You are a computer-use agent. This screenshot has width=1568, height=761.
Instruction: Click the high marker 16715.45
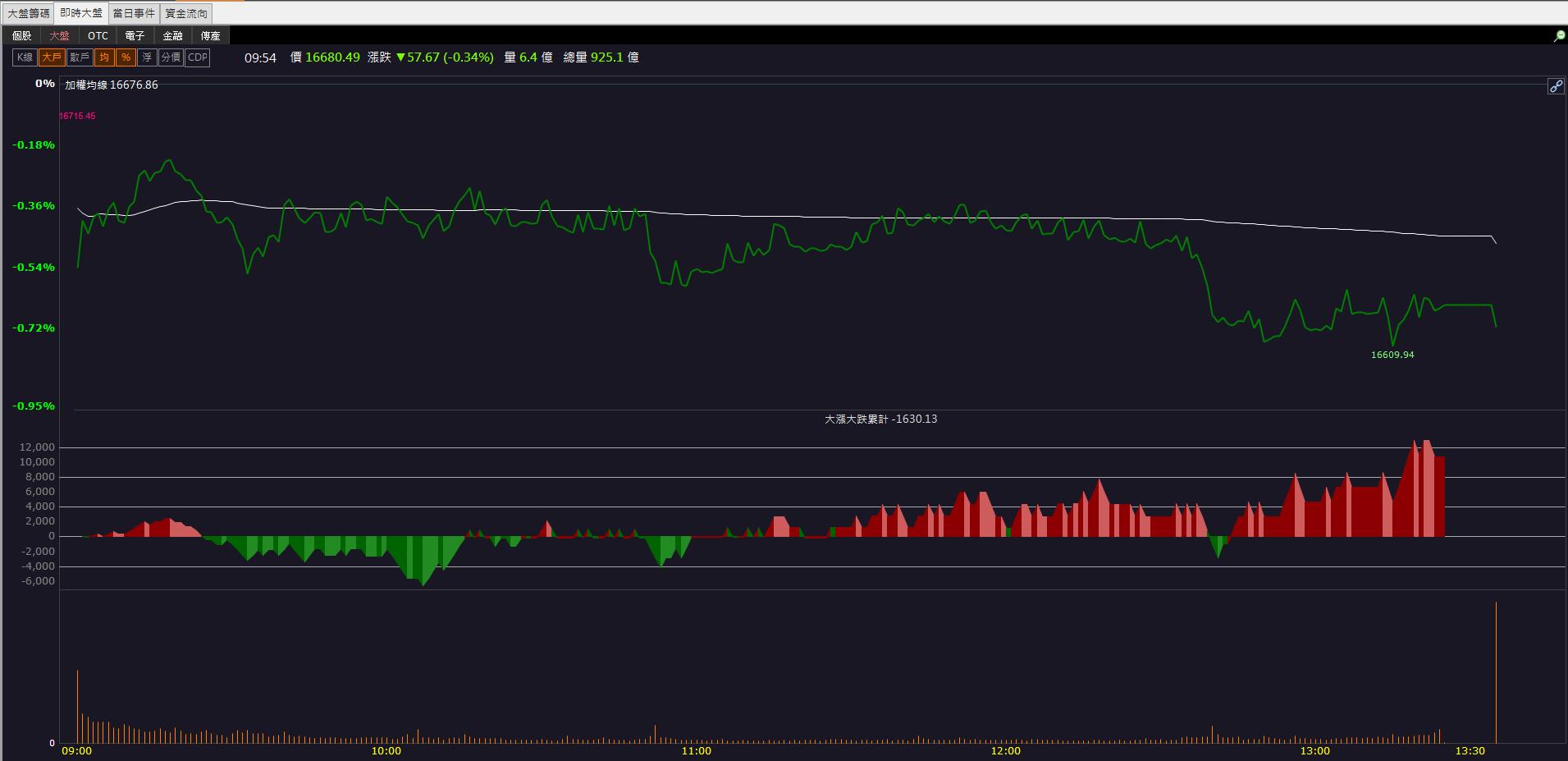[x=77, y=116]
